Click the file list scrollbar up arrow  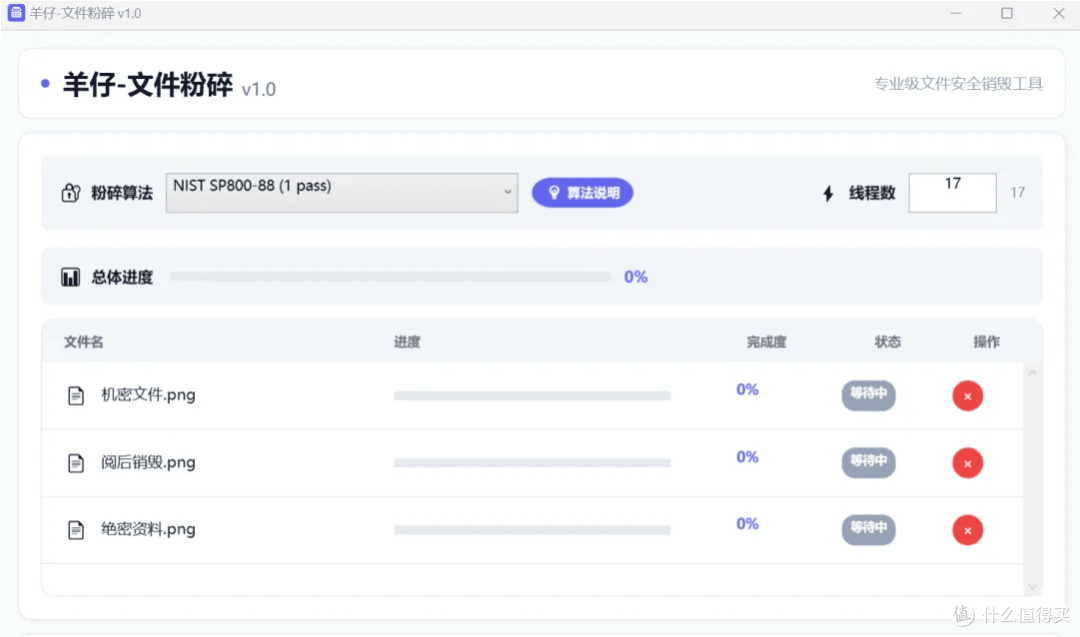1032,373
